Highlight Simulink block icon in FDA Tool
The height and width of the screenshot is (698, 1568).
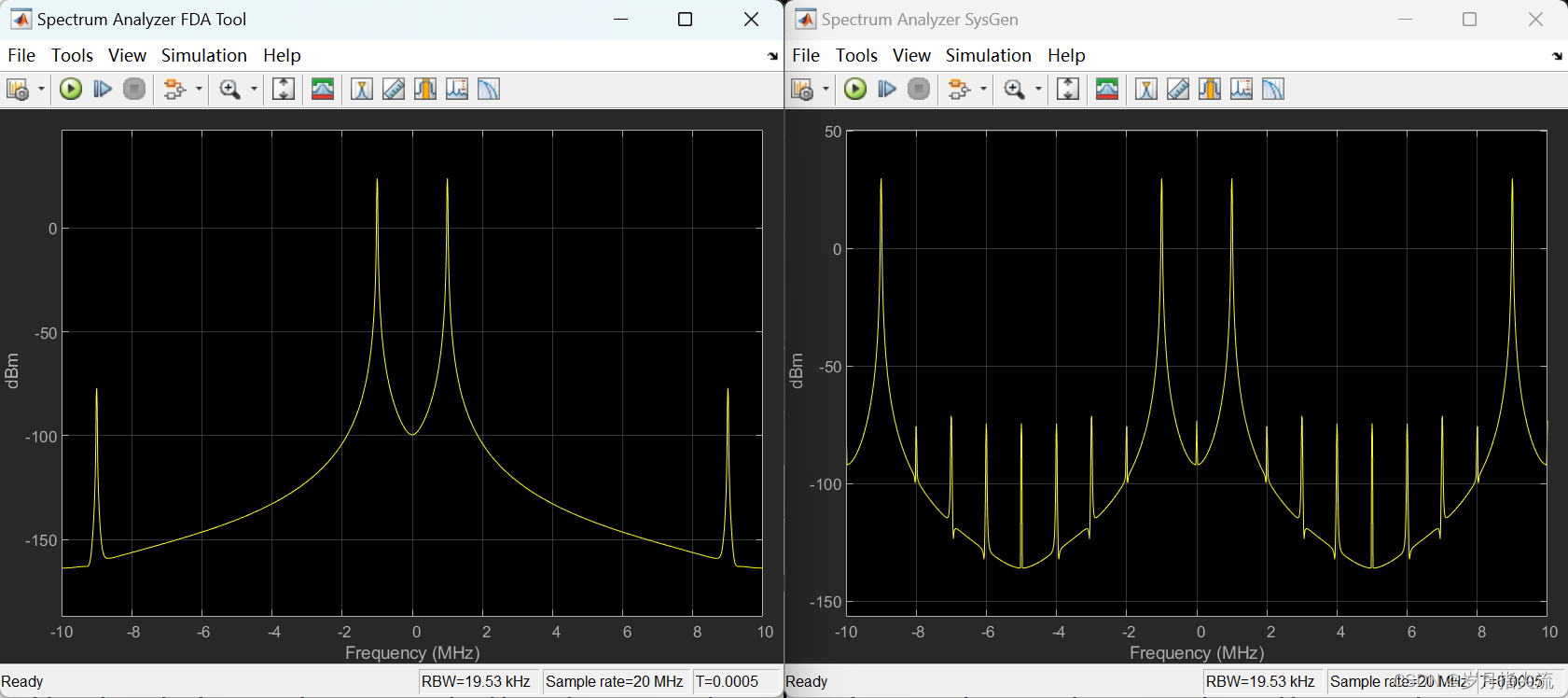point(174,90)
